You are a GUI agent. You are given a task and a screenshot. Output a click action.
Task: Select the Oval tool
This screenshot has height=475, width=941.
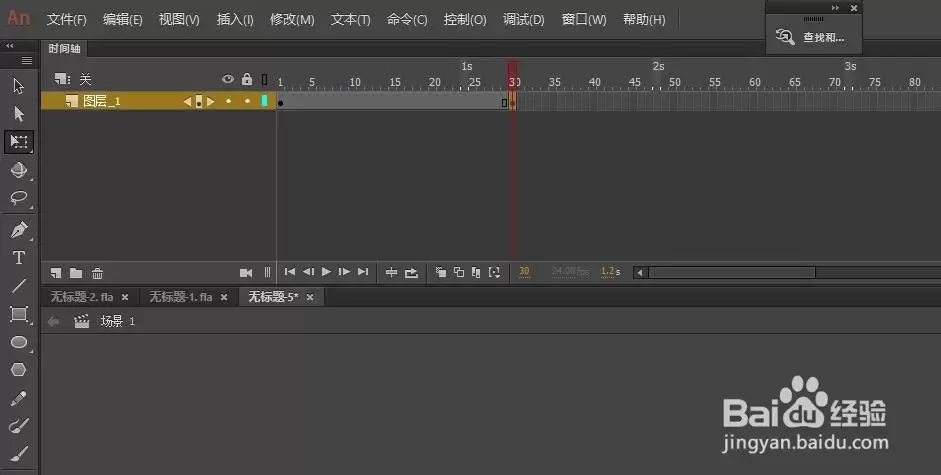[19, 342]
